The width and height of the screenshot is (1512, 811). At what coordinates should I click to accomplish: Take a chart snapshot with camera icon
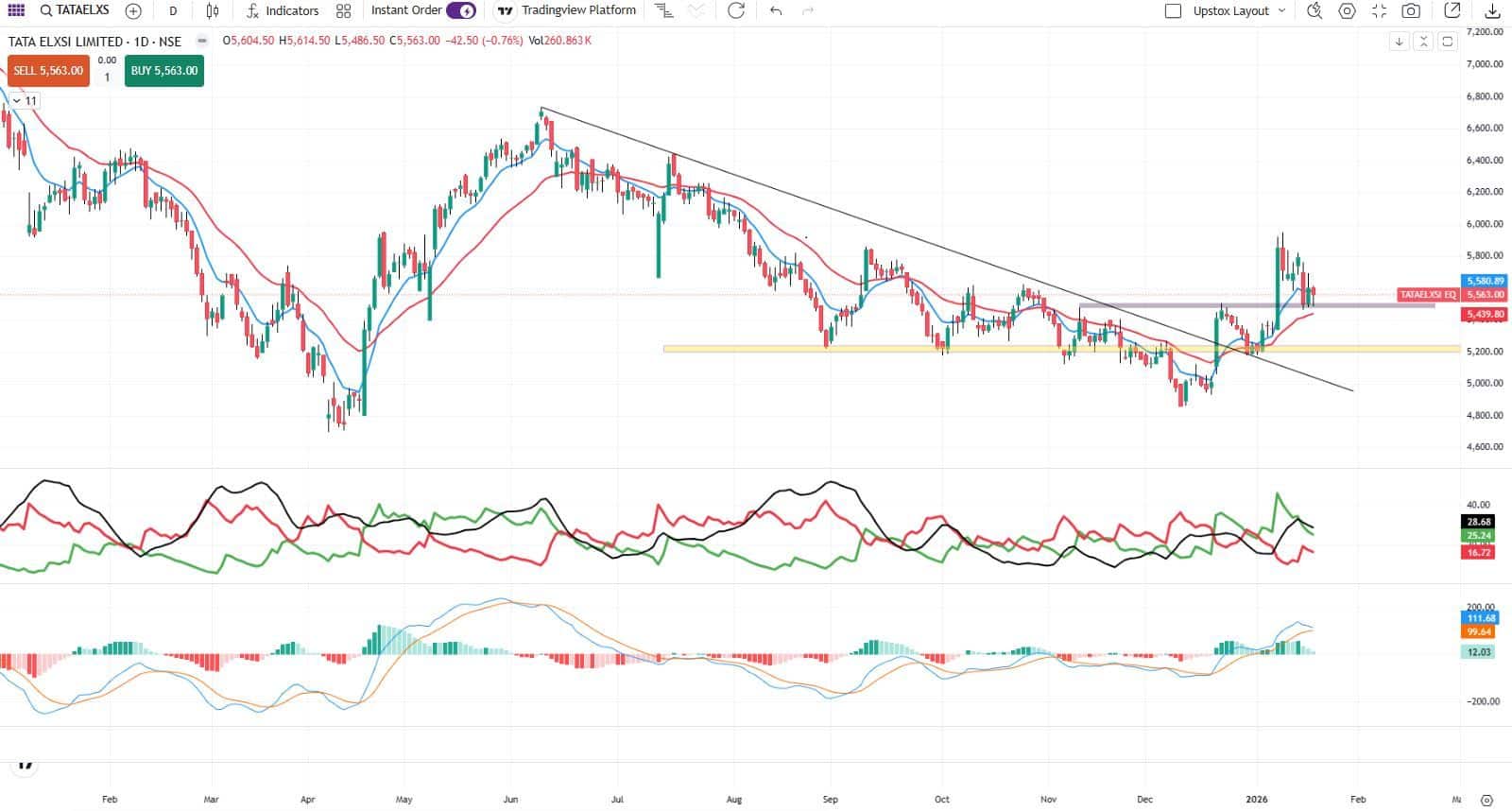[1411, 11]
